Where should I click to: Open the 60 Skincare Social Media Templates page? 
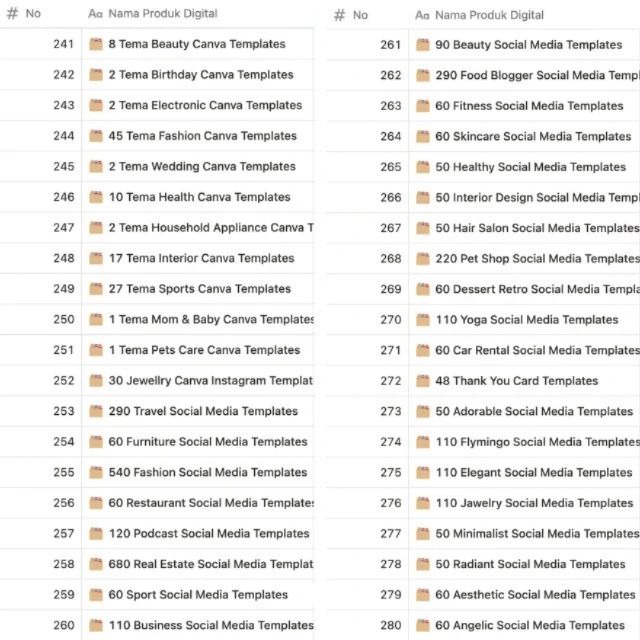pyautogui.click(x=533, y=137)
